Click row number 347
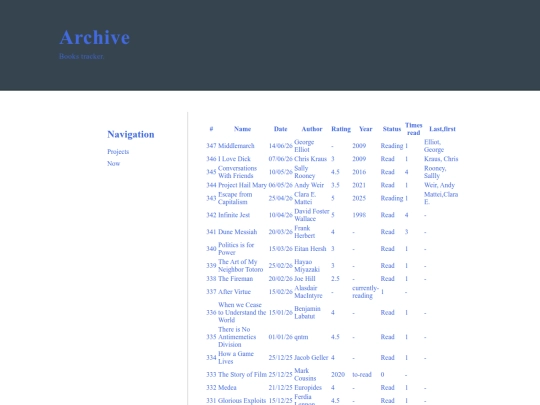This screenshot has width=540, height=405. (211, 146)
